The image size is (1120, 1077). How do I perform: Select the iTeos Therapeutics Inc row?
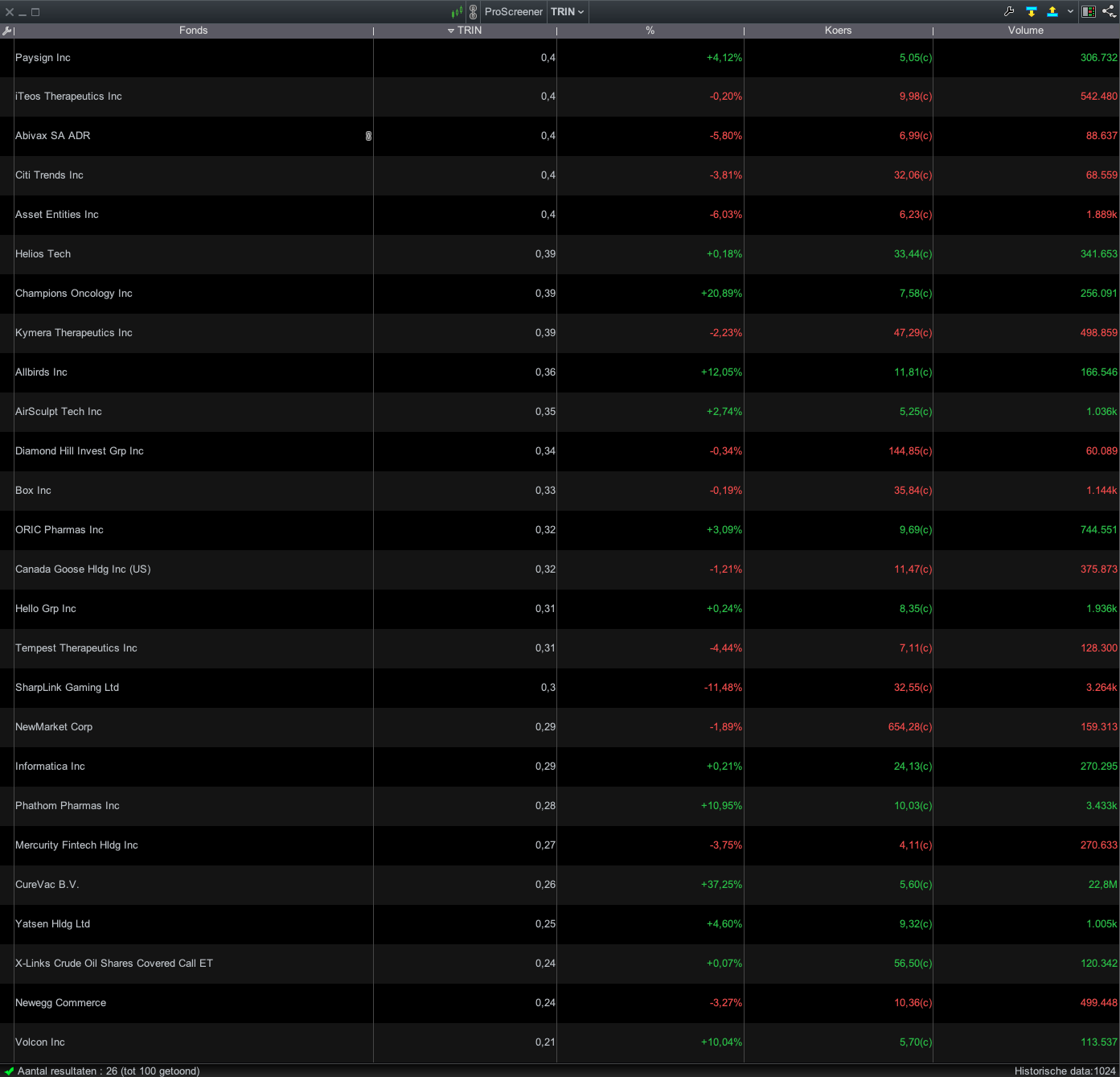[560, 97]
